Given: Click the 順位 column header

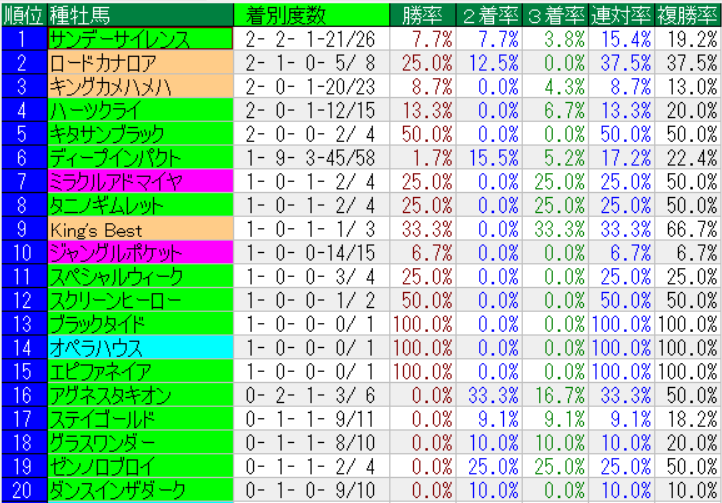Looking at the screenshot, I should coord(23,13).
